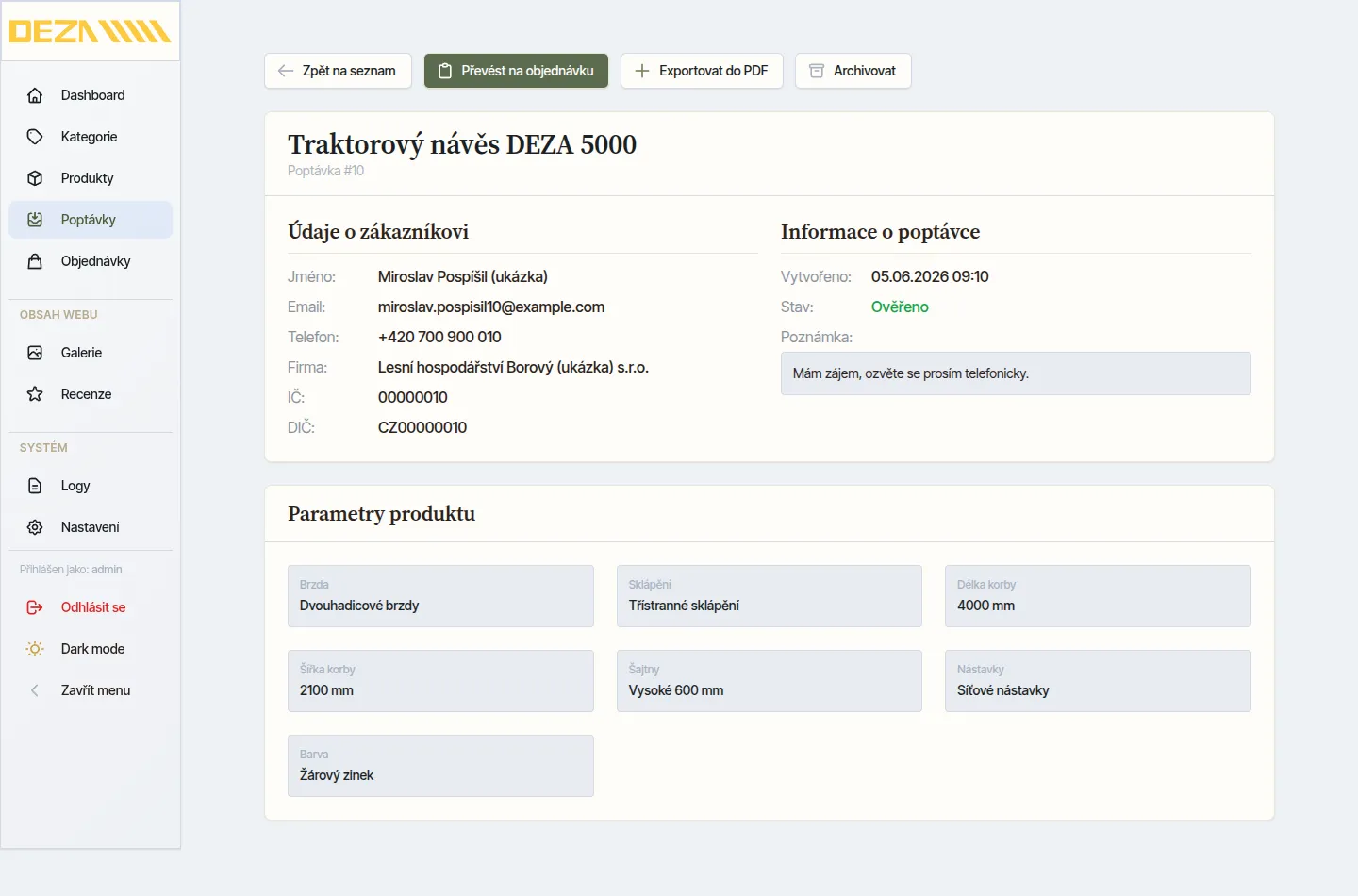Click customer name Miroslav Pospíšil (ukázka)

(463, 276)
